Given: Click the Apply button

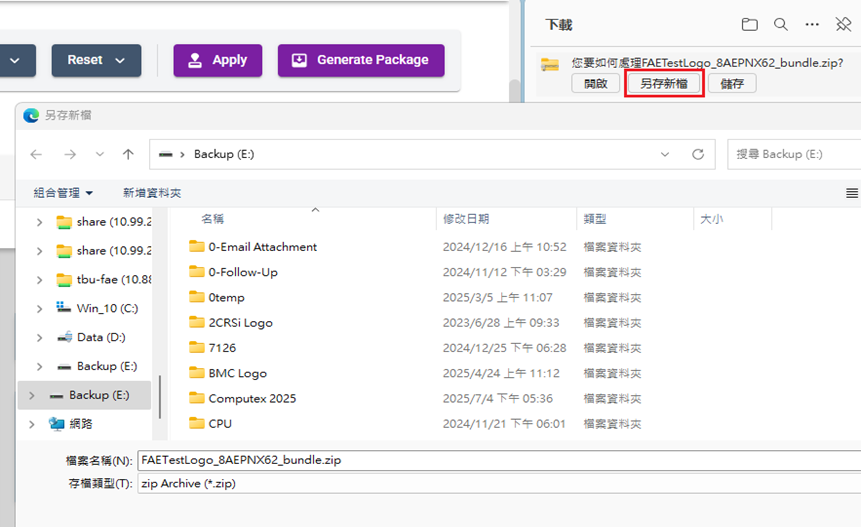Looking at the screenshot, I should point(217,60).
